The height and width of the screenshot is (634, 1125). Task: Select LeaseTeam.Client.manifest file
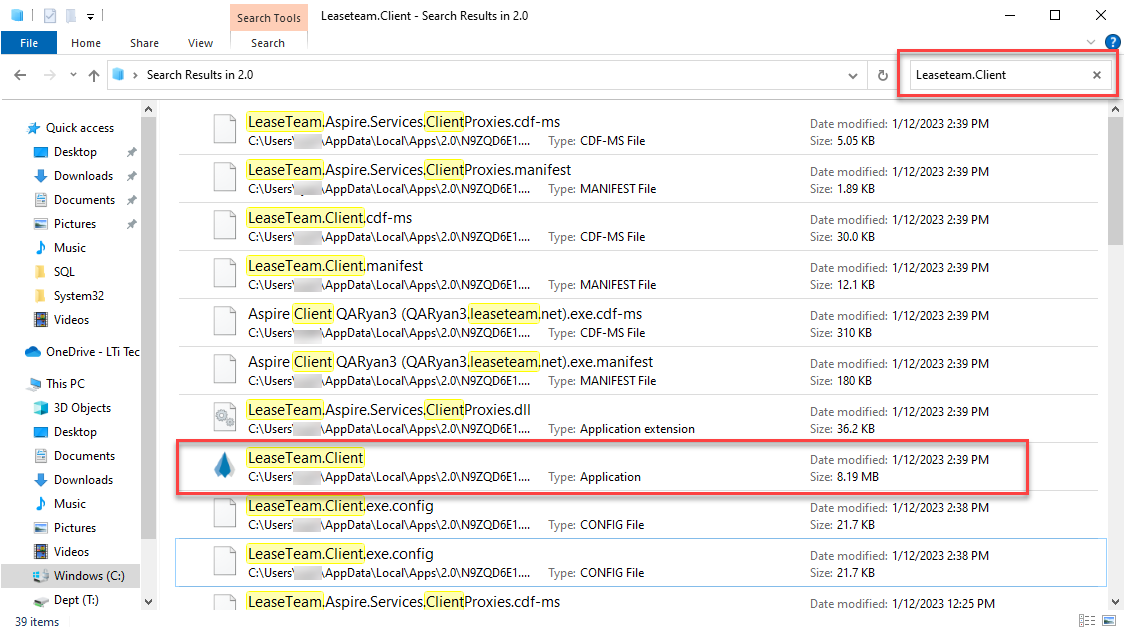pos(638,275)
